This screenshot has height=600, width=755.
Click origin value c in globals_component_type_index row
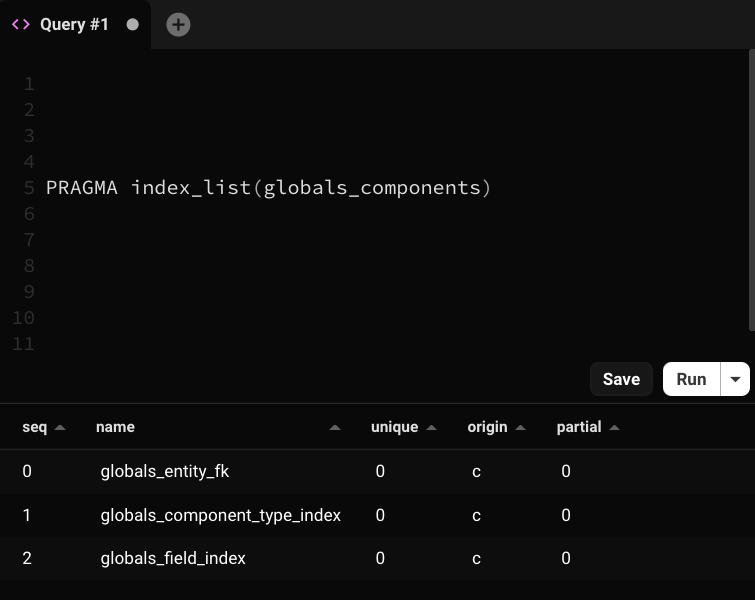click(476, 516)
